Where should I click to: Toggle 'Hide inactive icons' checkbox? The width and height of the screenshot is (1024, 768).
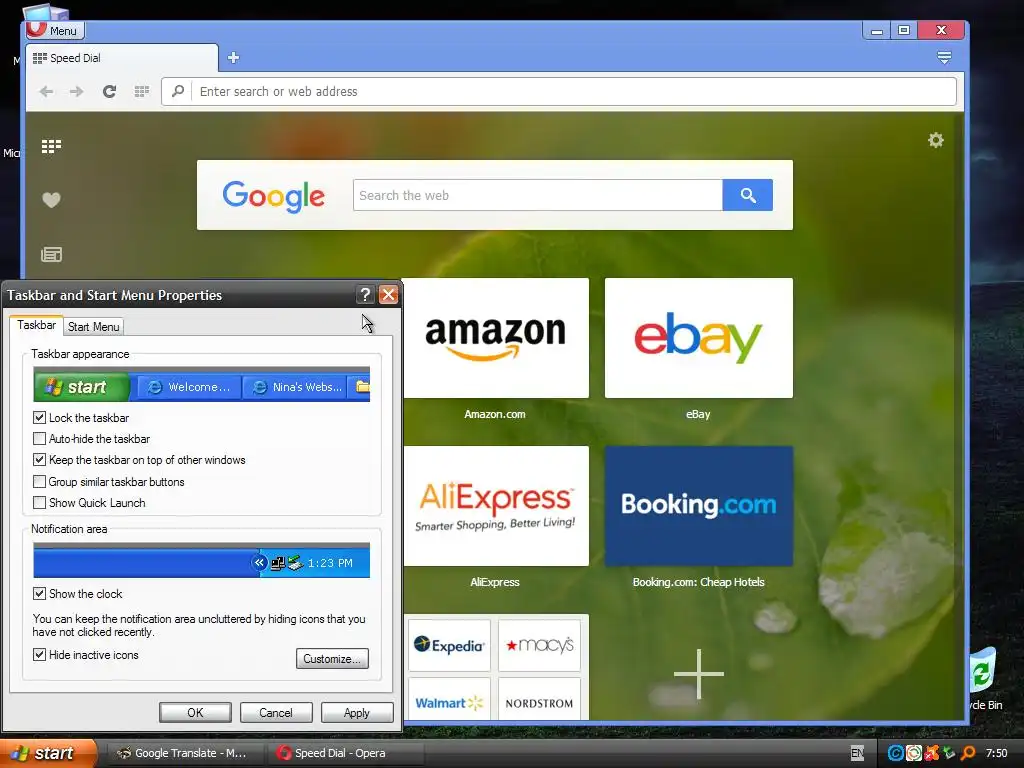pyautogui.click(x=39, y=655)
